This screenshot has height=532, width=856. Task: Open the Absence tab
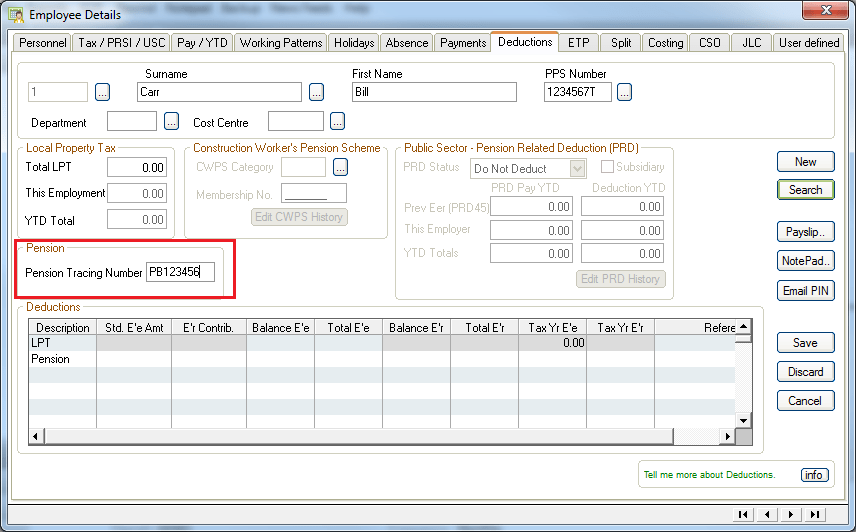[407, 43]
